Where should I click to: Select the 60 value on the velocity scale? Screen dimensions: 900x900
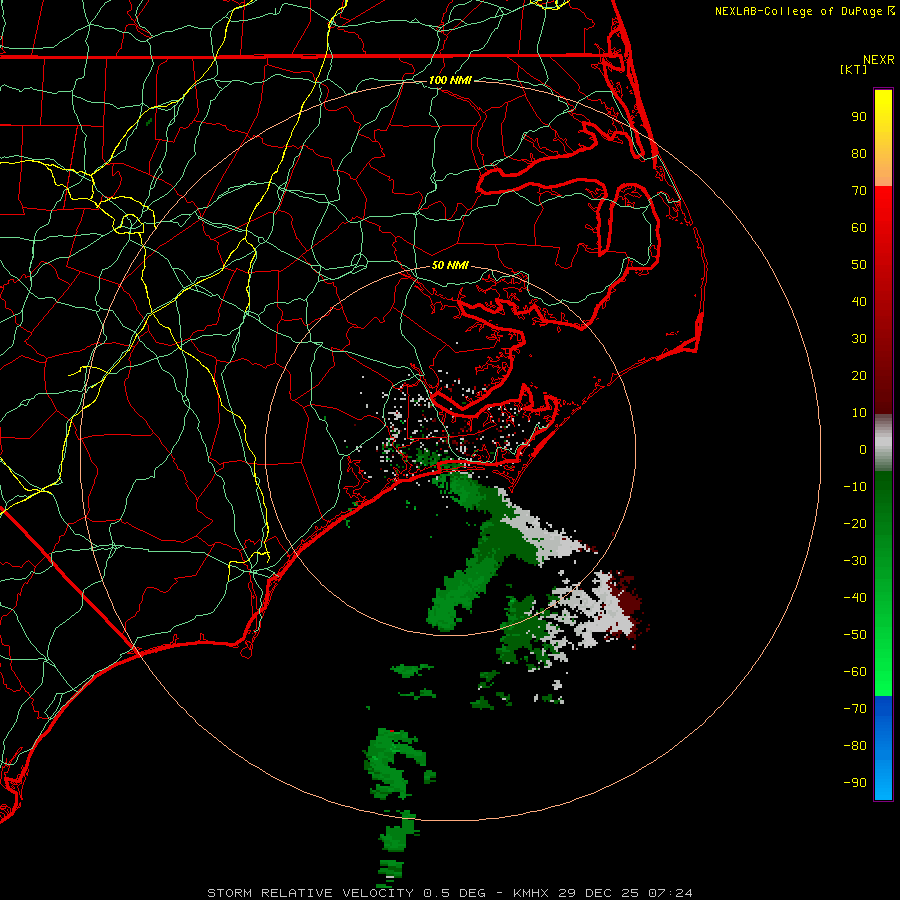point(859,228)
